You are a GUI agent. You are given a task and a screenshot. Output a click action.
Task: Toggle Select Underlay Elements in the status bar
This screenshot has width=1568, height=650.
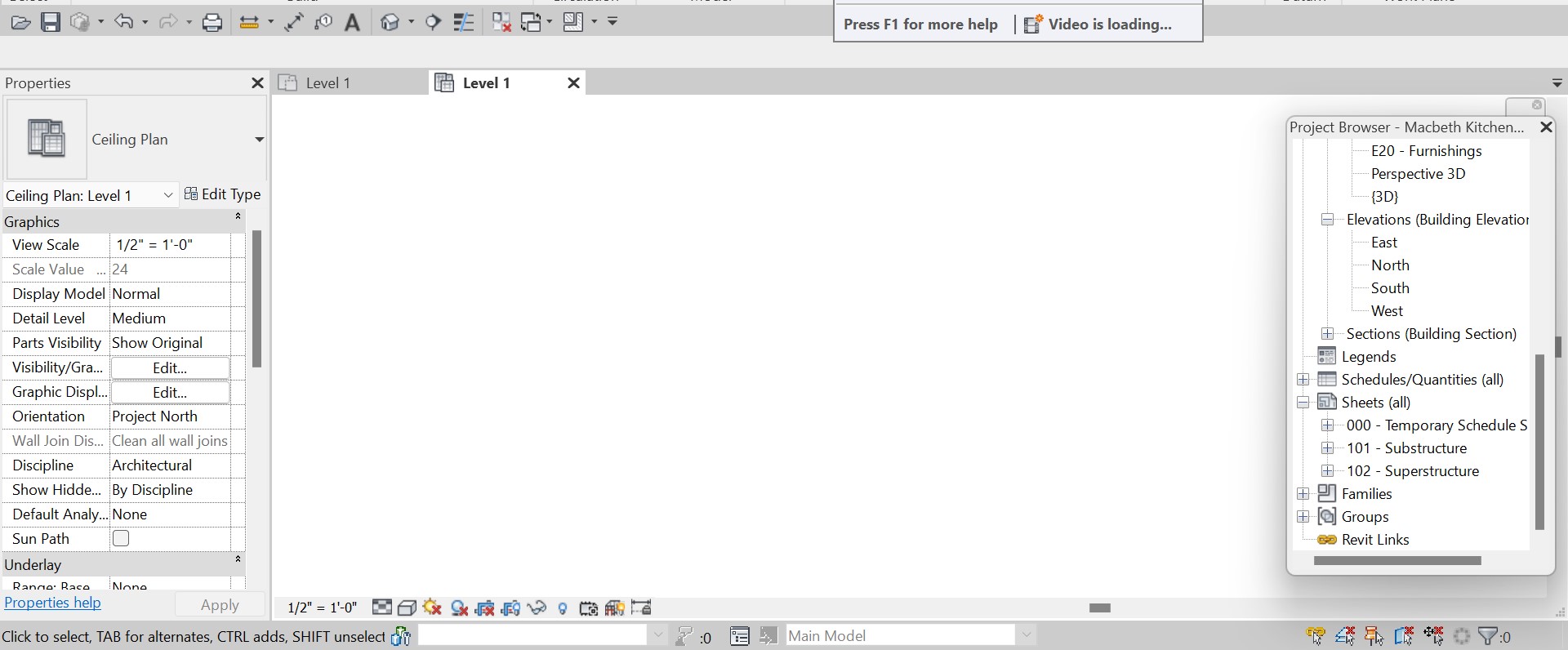(1345, 635)
